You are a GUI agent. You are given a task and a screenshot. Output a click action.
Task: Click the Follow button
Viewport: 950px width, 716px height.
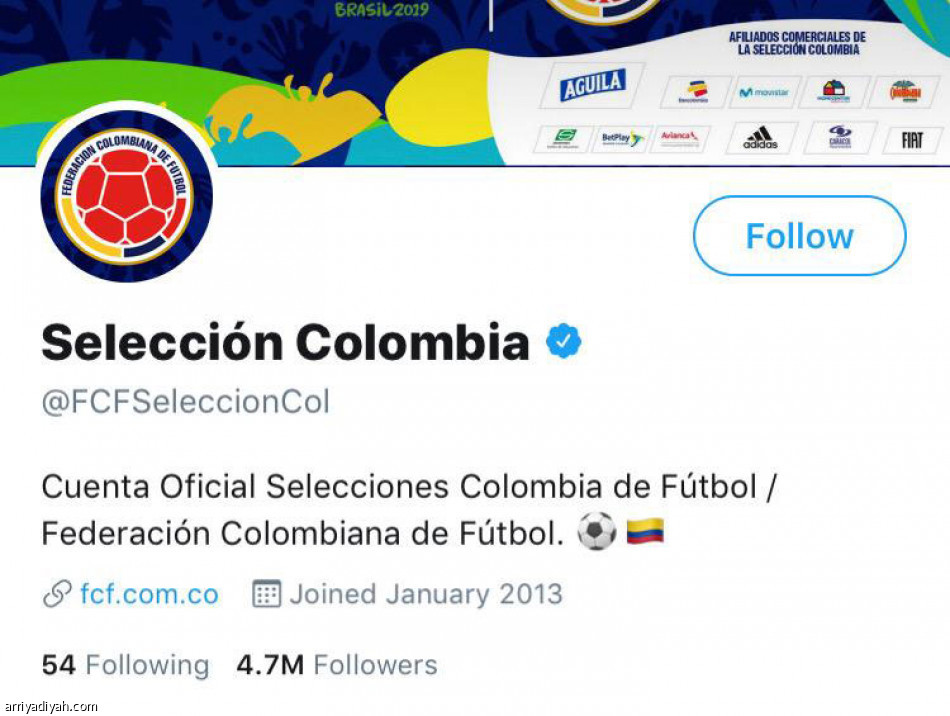pos(799,236)
